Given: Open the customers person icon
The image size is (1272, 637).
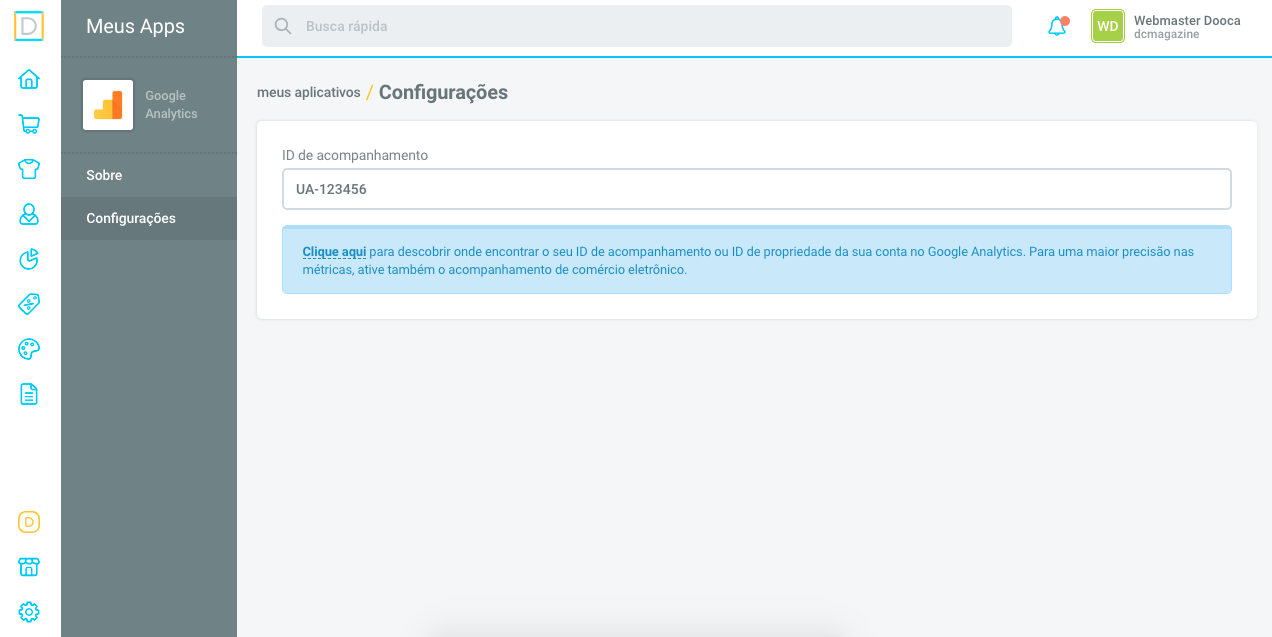Looking at the screenshot, I should 29,214.
